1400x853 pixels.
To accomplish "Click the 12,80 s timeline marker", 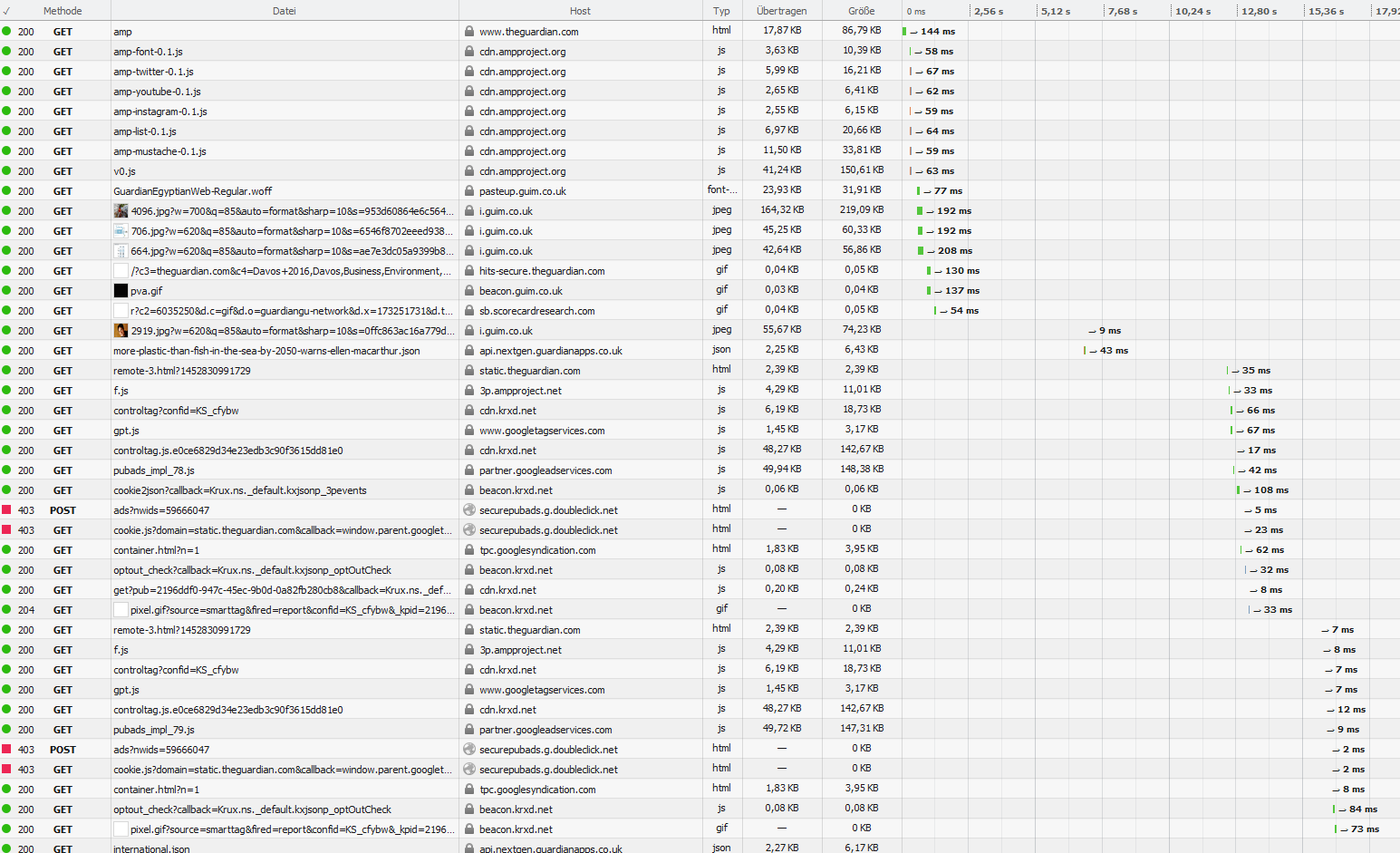I will (1260, 11).
